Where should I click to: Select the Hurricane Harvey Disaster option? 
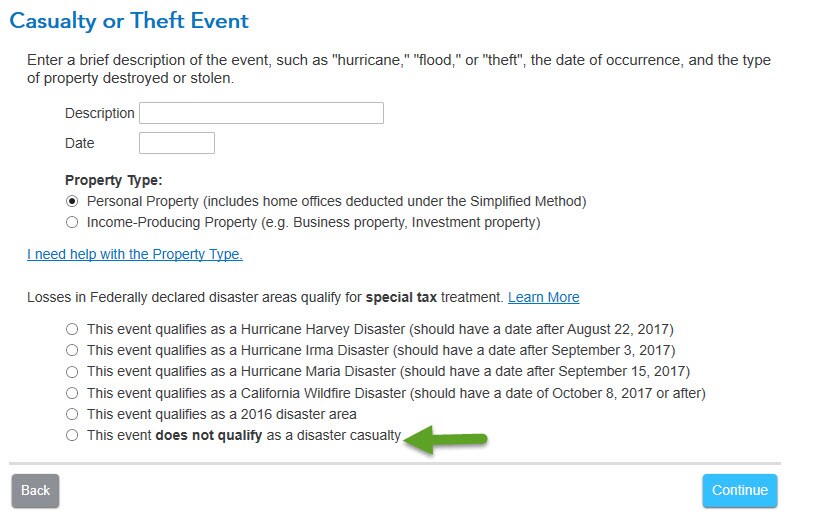[72, 329]
